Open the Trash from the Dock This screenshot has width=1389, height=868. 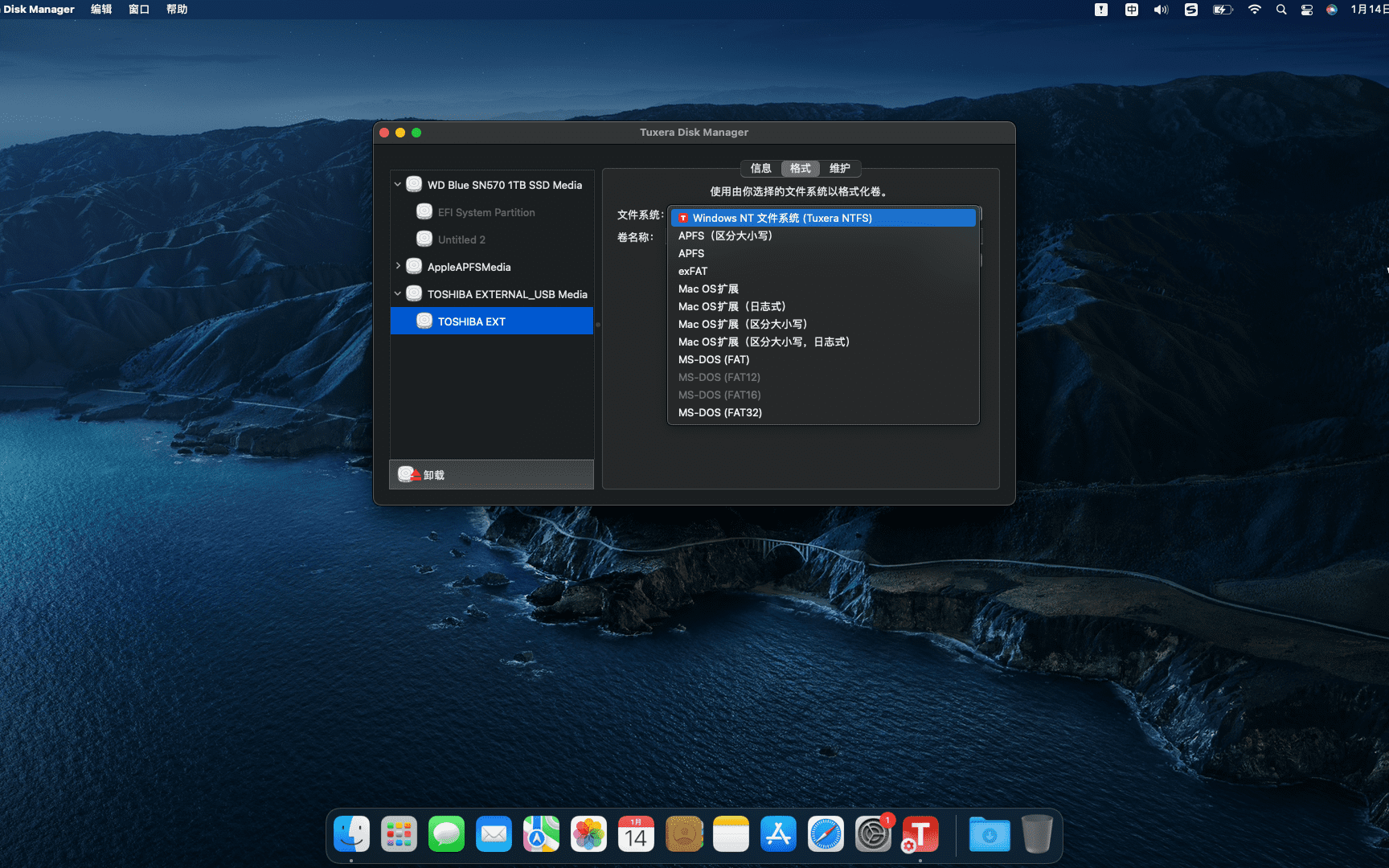(x=1037, y=834)
